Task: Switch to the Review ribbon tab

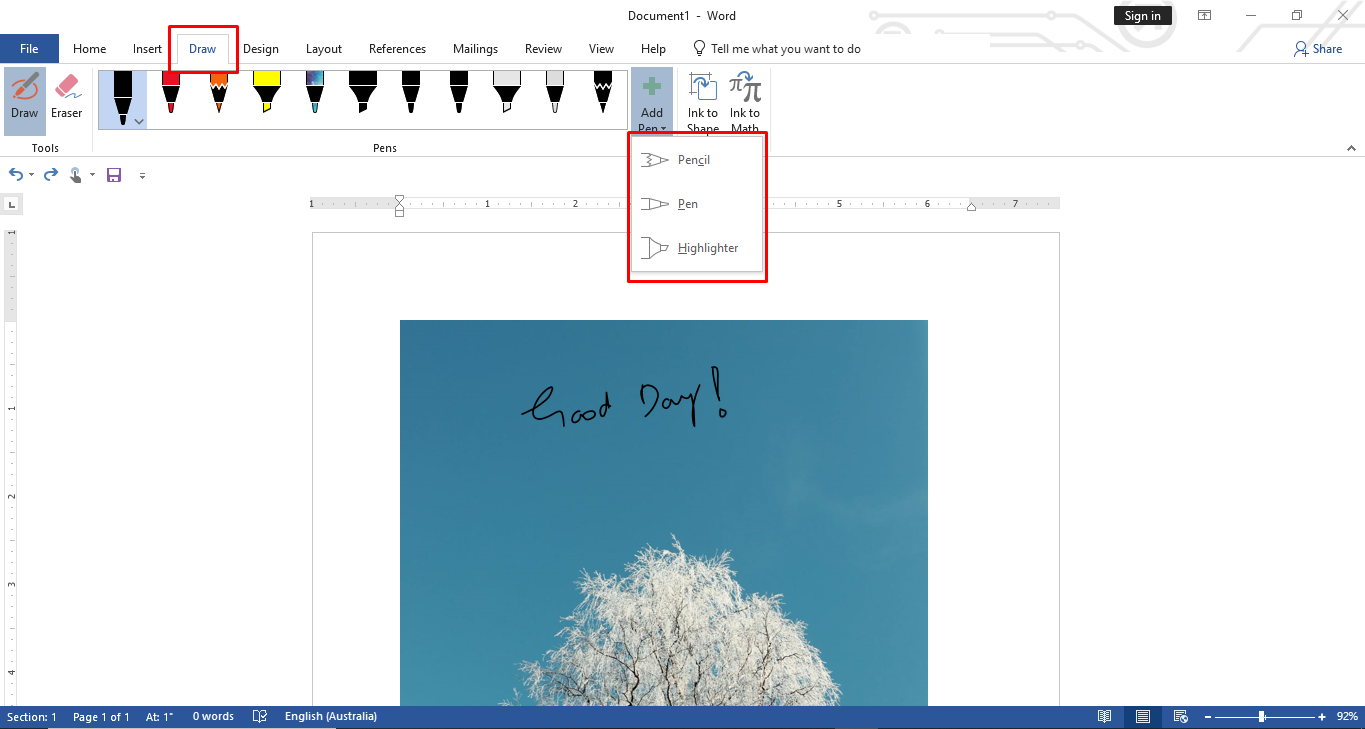Action: click(x=542, y=48)
